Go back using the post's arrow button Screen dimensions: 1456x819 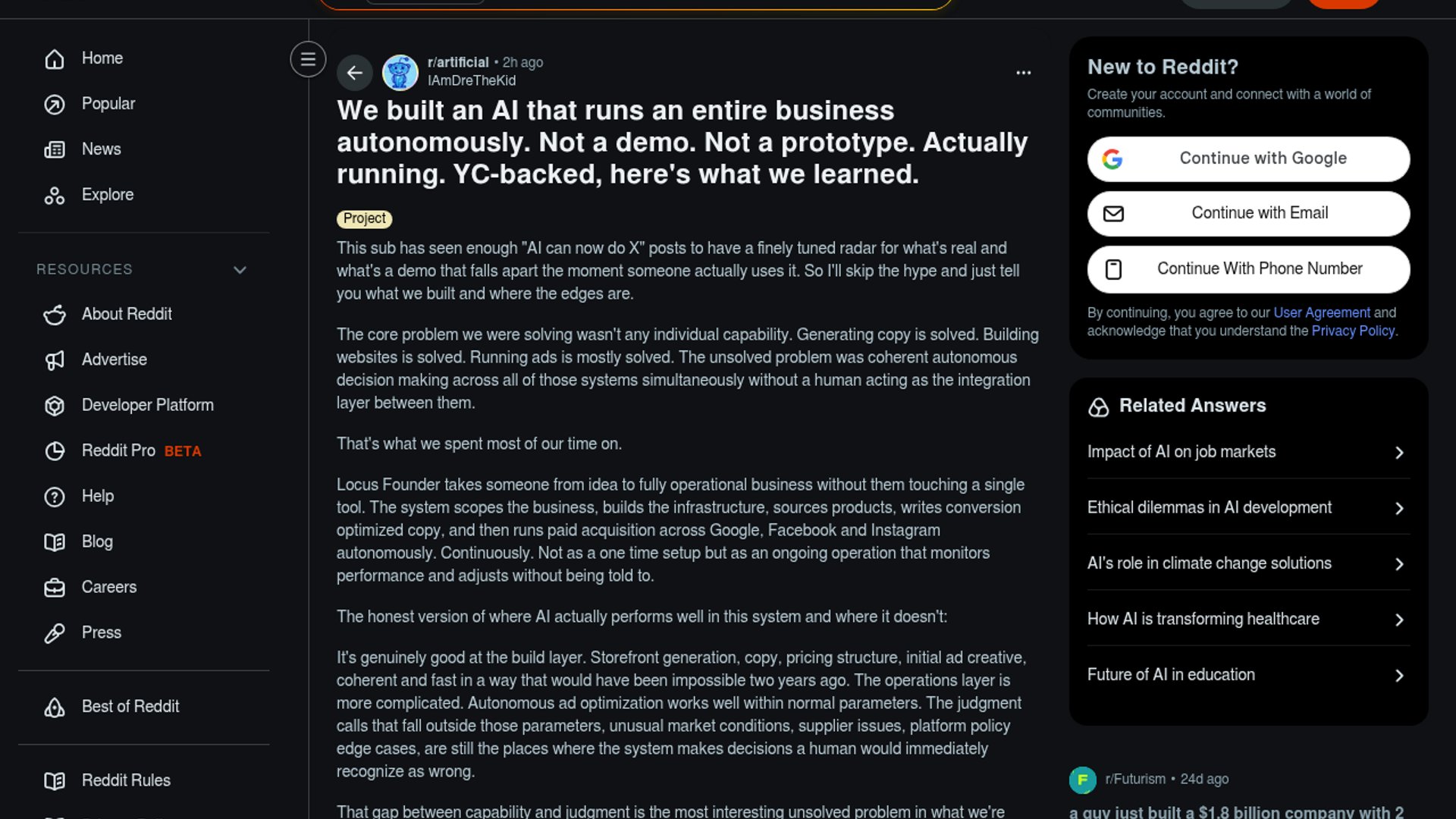(354, 73)
